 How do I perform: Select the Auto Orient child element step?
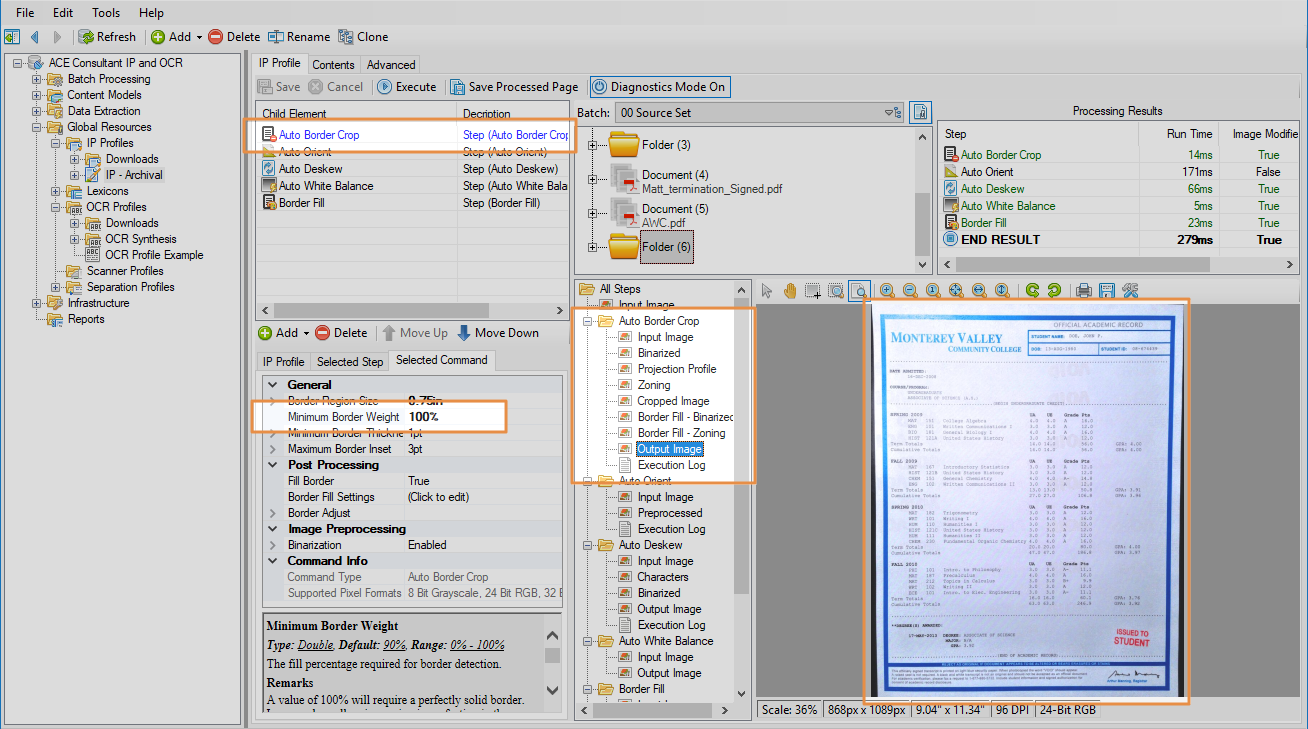pyautogui.click(x=413, y=152)
